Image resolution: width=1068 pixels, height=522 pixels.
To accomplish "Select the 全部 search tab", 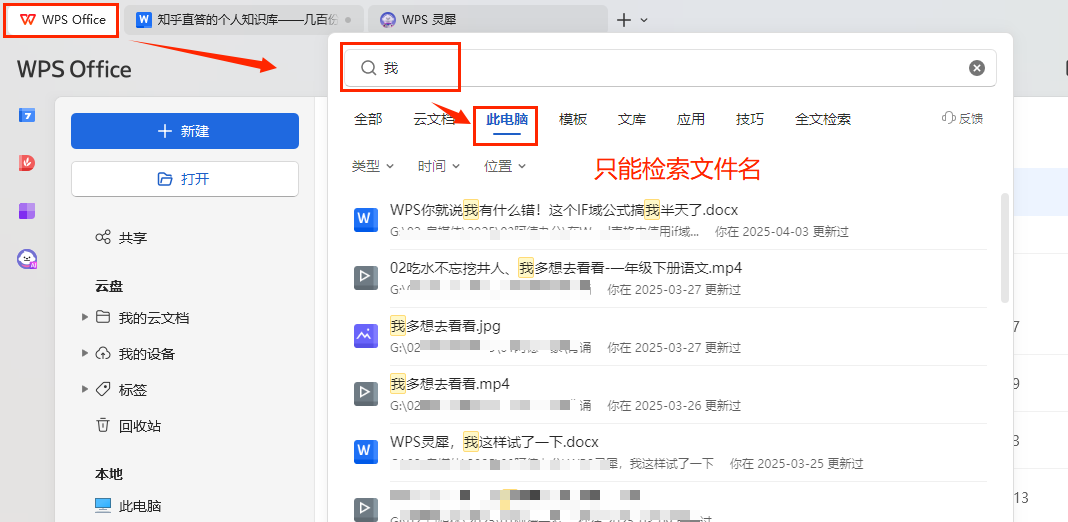I will click(x=368, y=119).
